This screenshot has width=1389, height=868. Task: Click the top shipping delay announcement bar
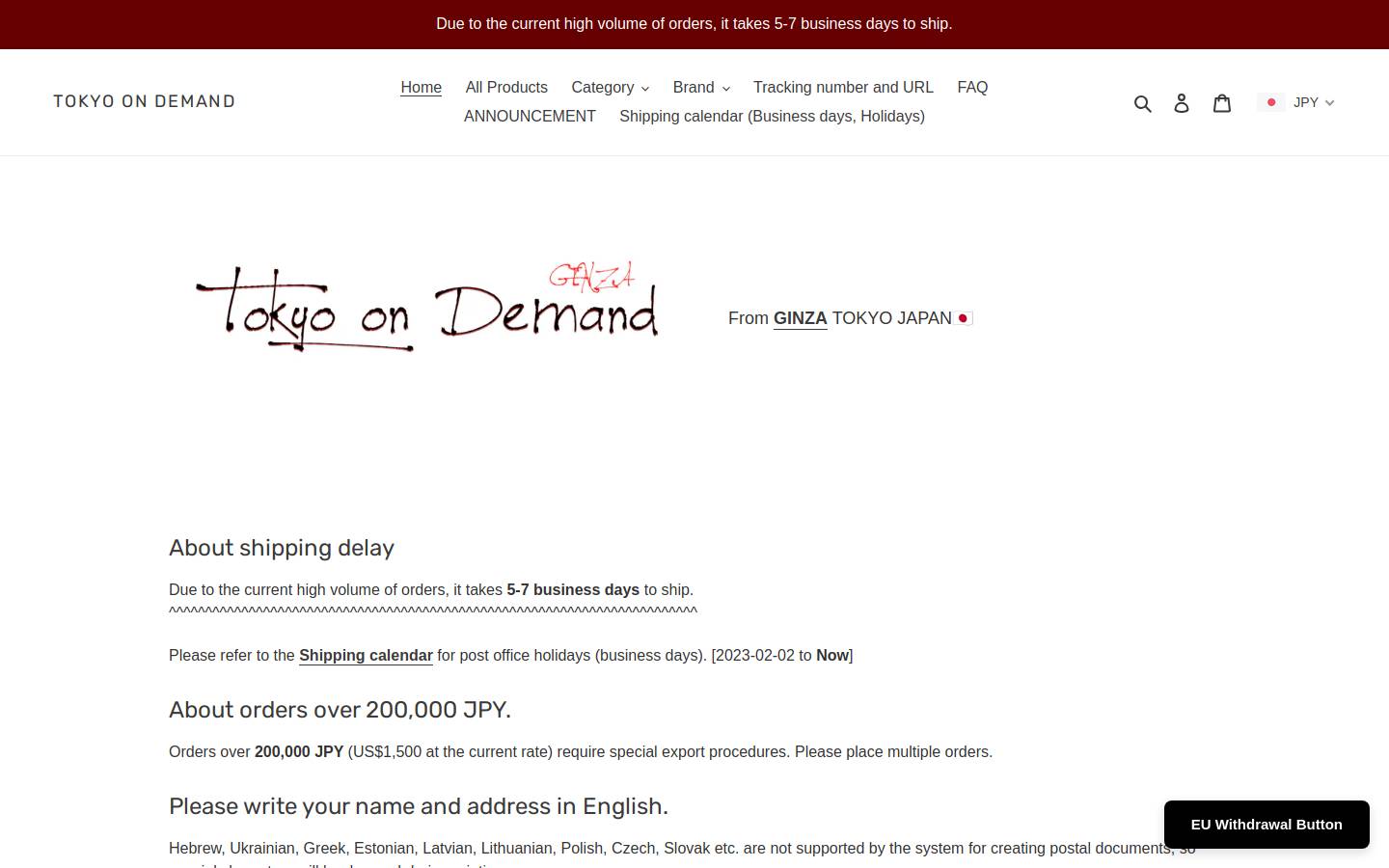[x=694, y=24]
